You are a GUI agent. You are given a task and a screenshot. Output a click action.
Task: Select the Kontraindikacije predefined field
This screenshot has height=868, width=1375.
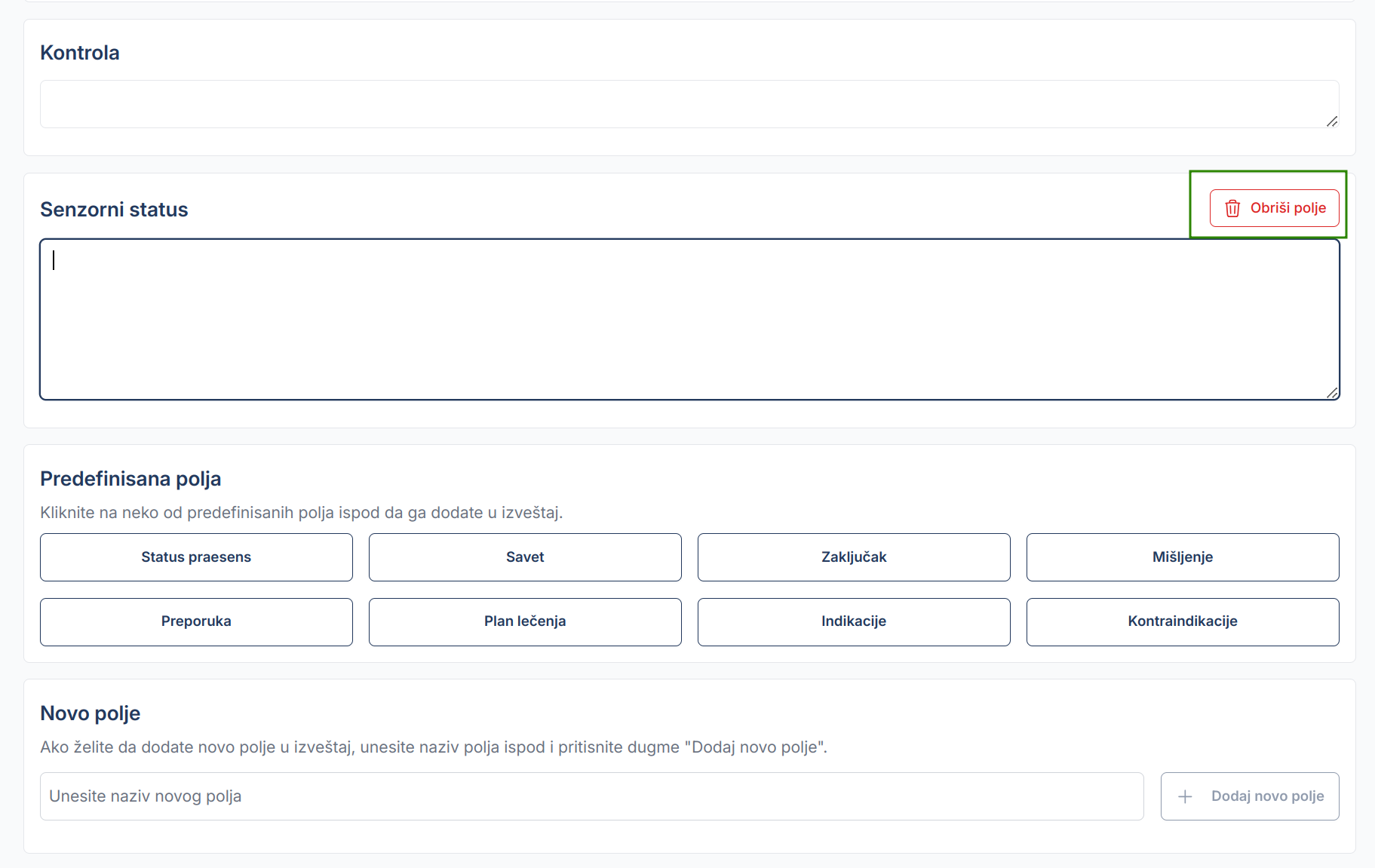(x=1181, y=621)
